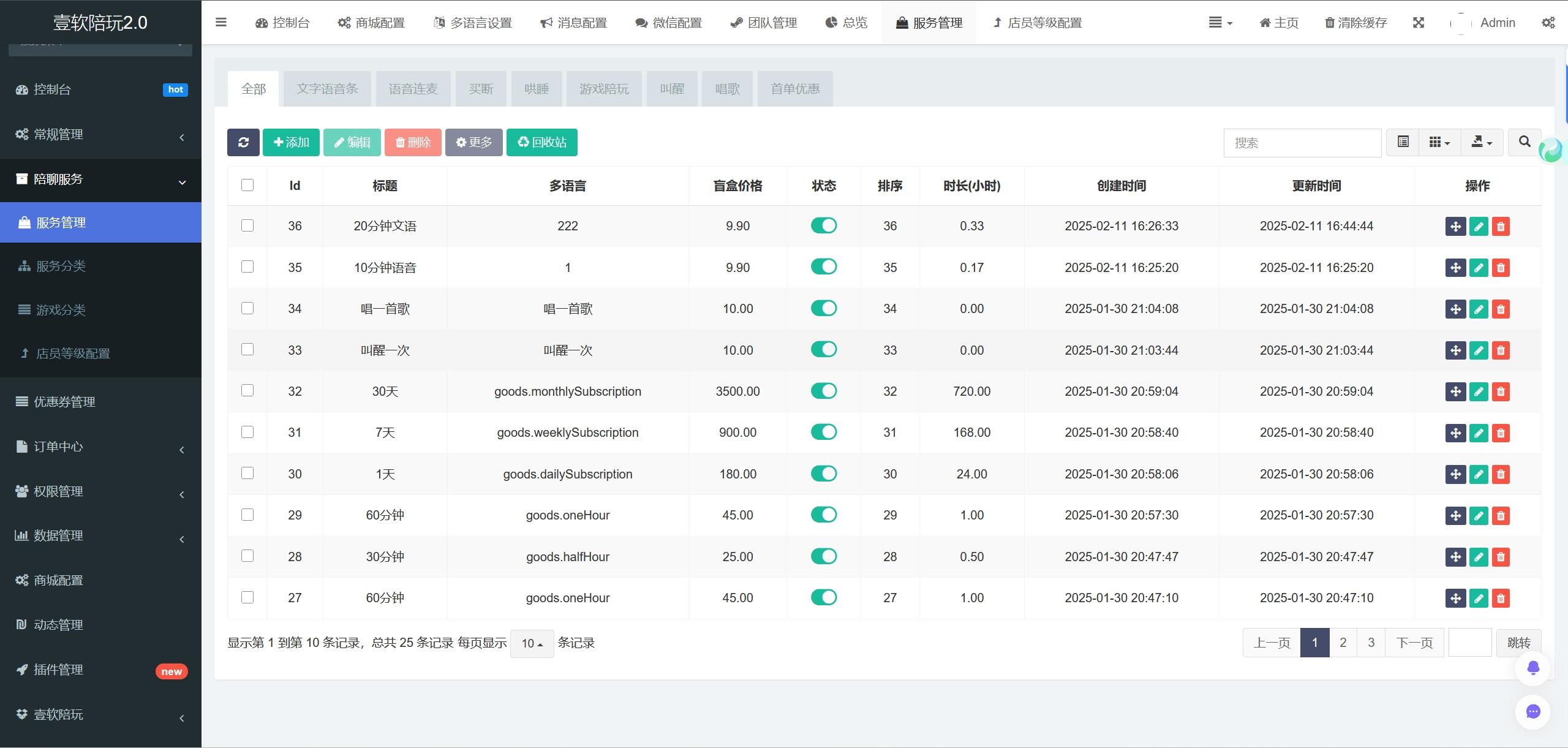
Task: Click the 添加 button to add a record
Action: click(290, 142)
